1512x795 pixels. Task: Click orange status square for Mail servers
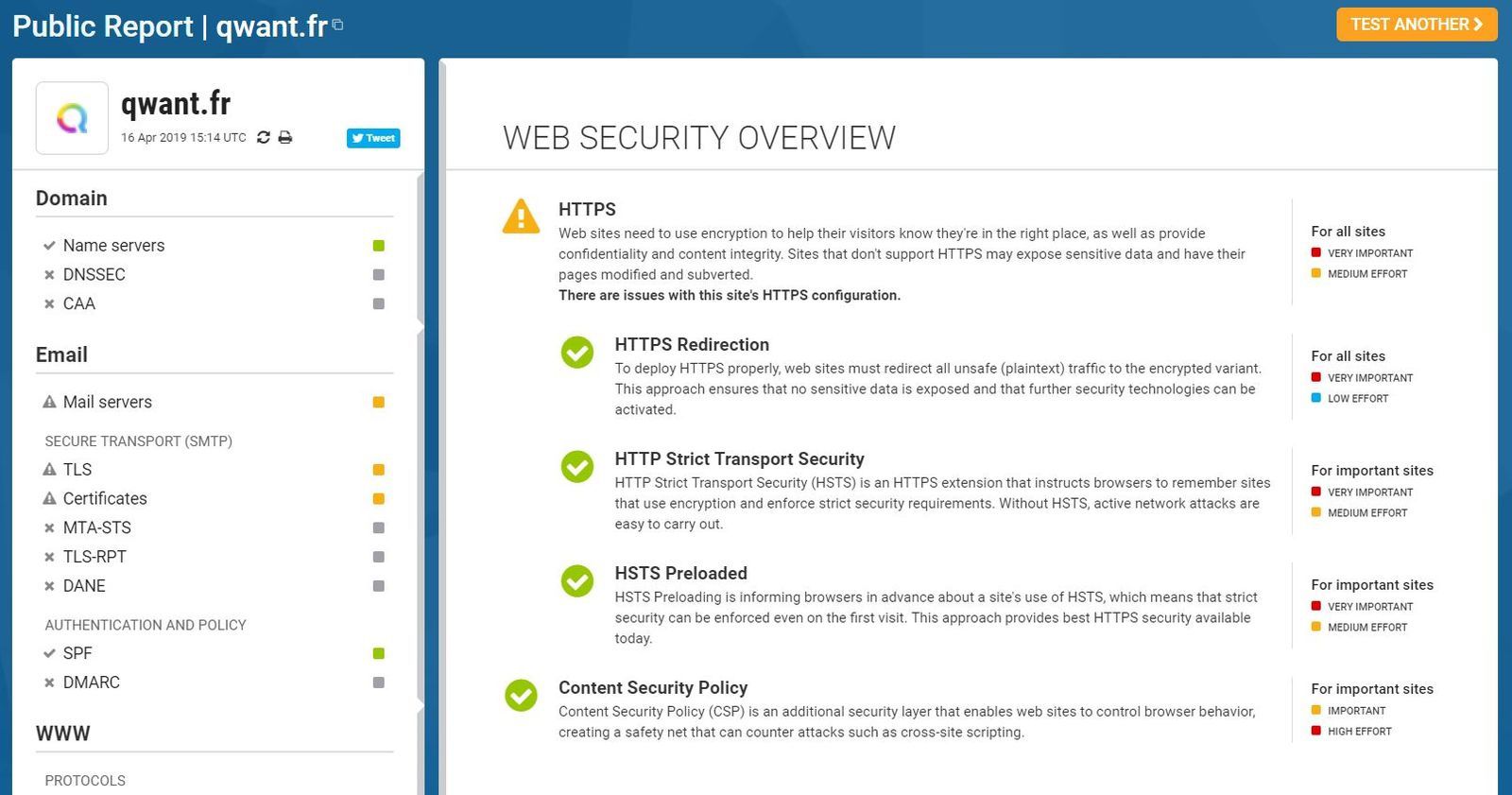click(x=379, y=402)
